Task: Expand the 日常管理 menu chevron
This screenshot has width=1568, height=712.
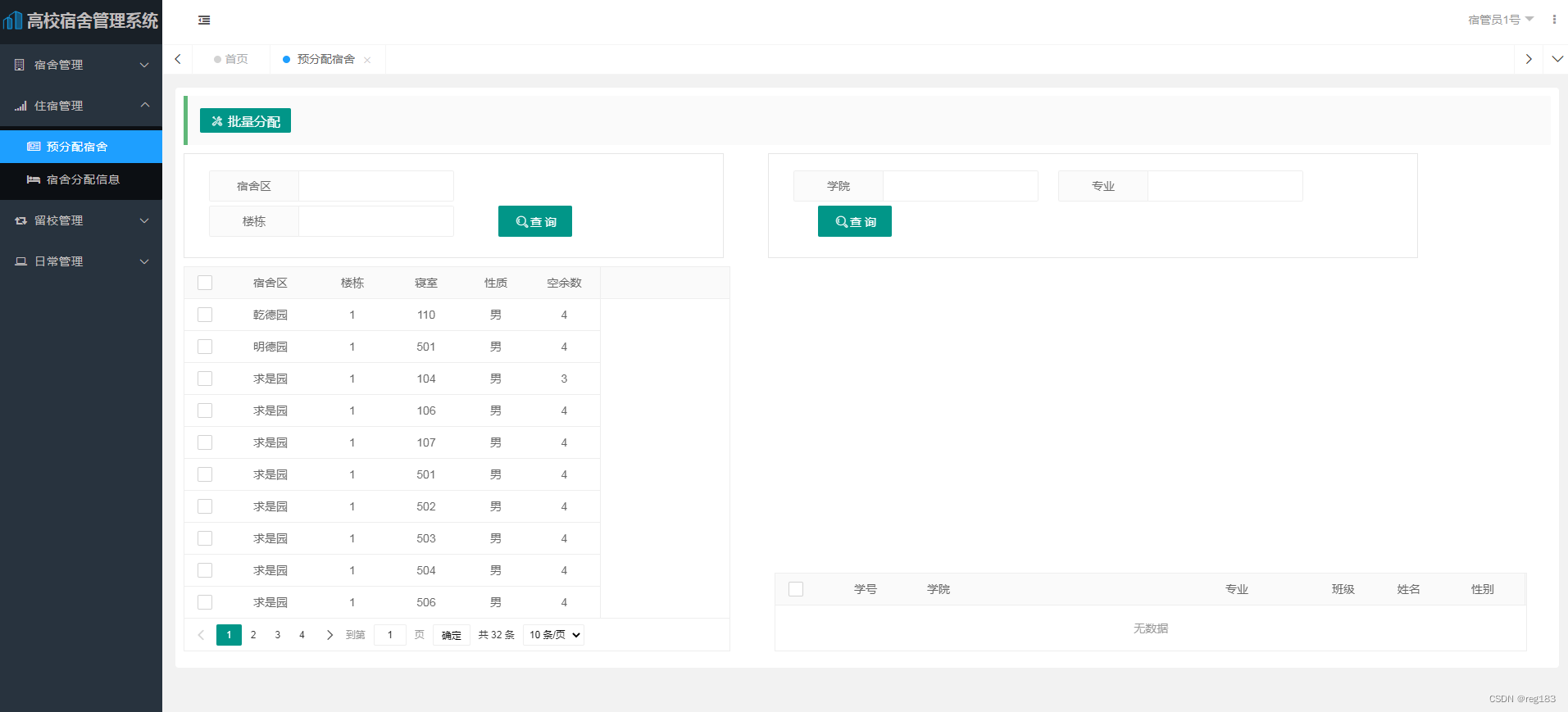Action: tap(144, 261)
